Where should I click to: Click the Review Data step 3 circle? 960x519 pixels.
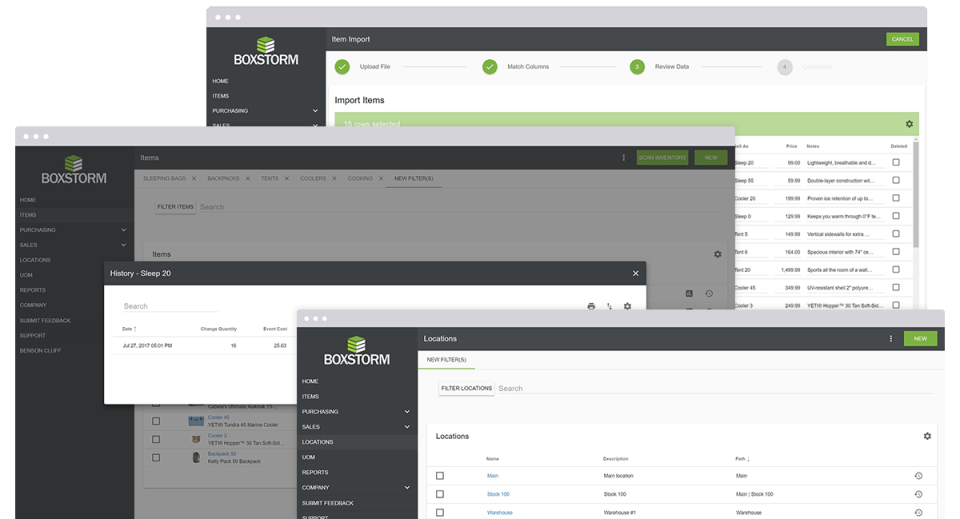coord(637,67)
